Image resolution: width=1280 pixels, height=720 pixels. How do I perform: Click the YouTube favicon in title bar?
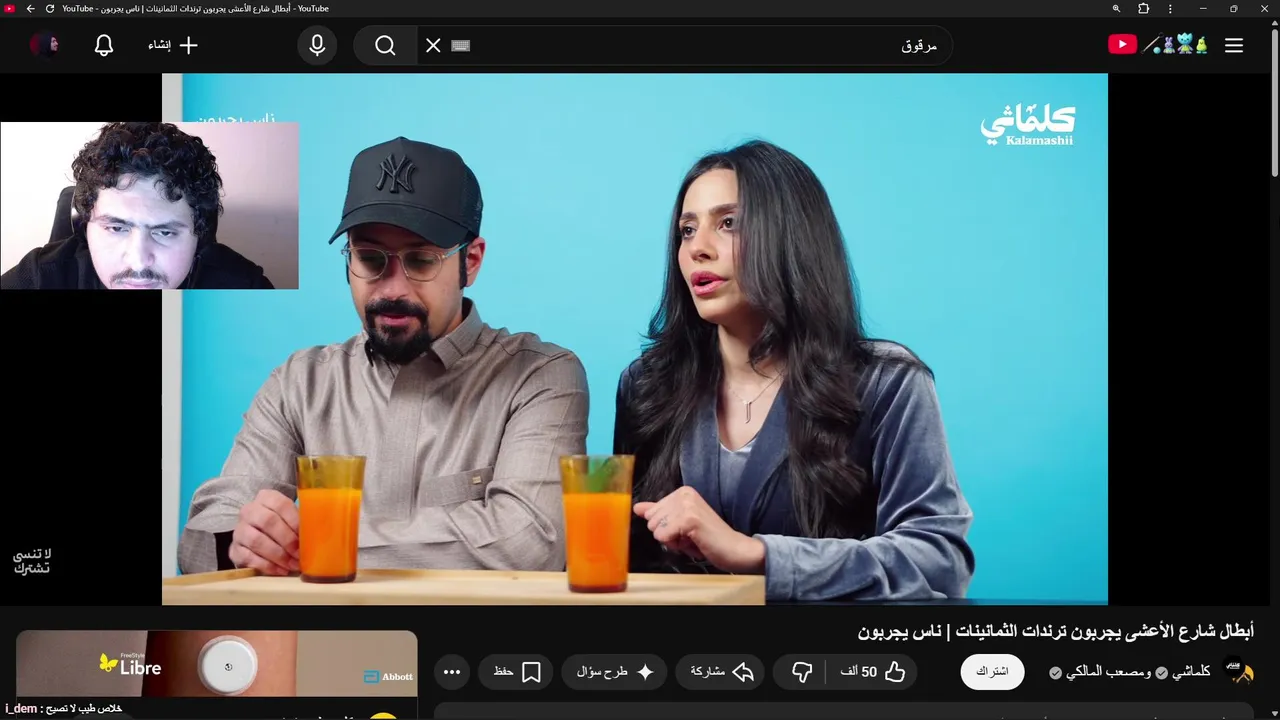point(10,9)
